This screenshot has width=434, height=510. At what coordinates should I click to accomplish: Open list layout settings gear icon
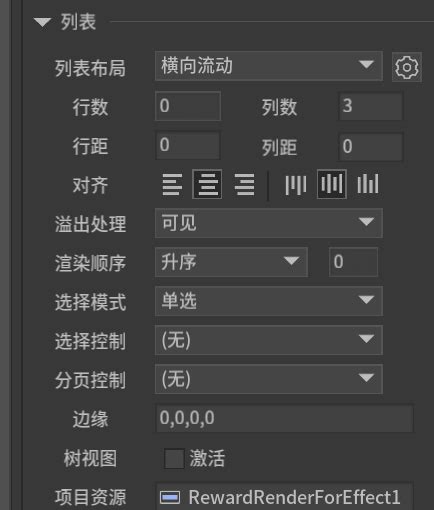[407, 67]
